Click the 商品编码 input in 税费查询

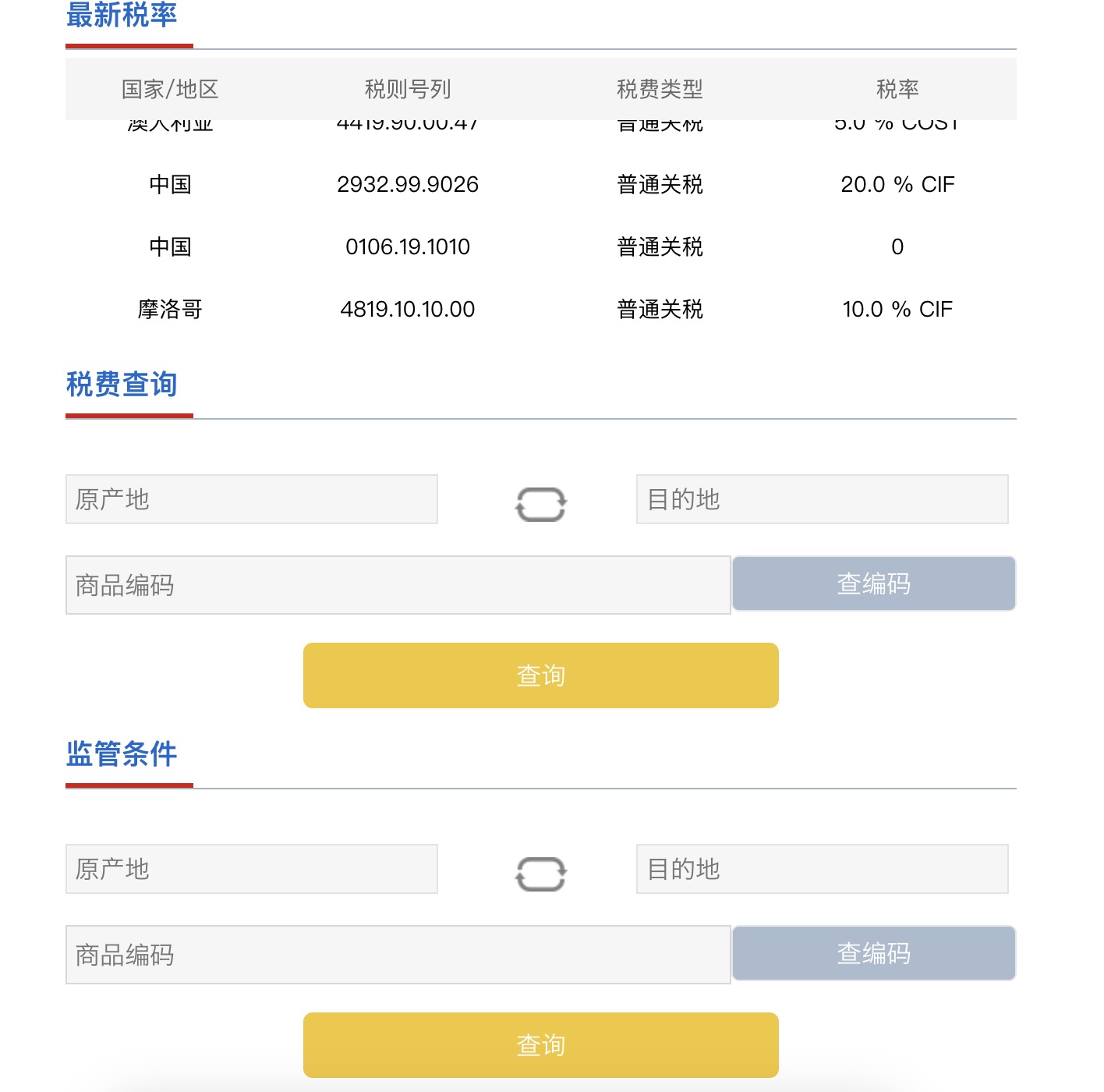pos(398,584)
